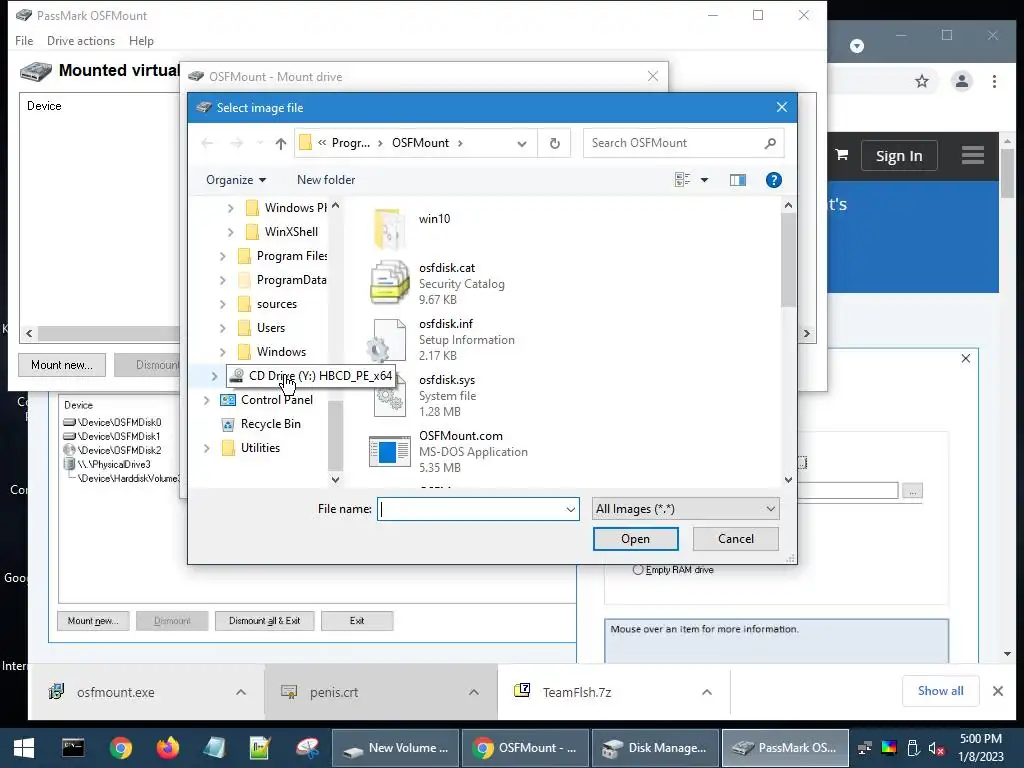The width and height of the screenshot is (1024, 768).
Task: Click search magnifier in Search OSFMount box
Action: 770,143
